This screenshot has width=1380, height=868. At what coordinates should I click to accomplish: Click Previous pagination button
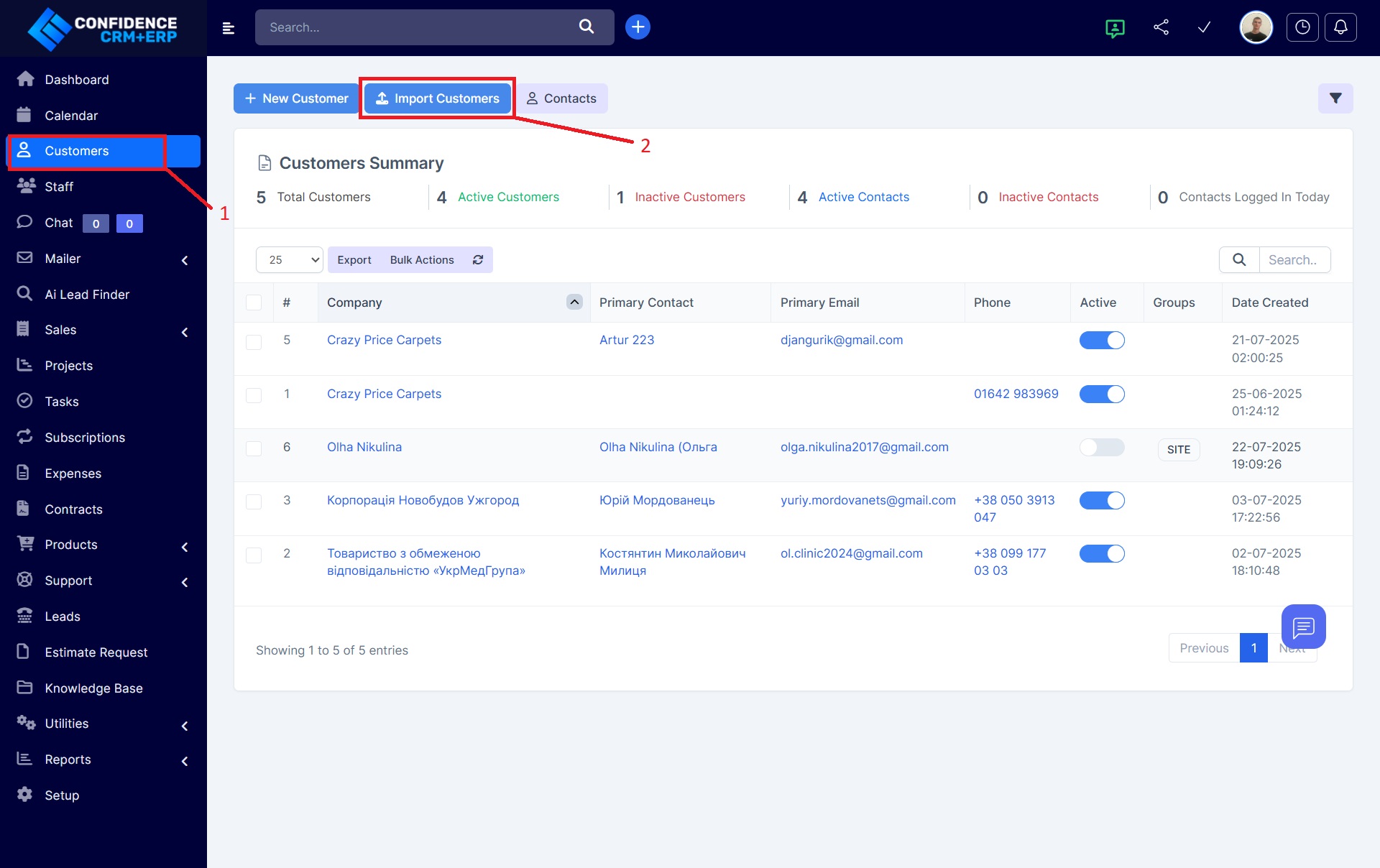click(x=1204, y=648)
